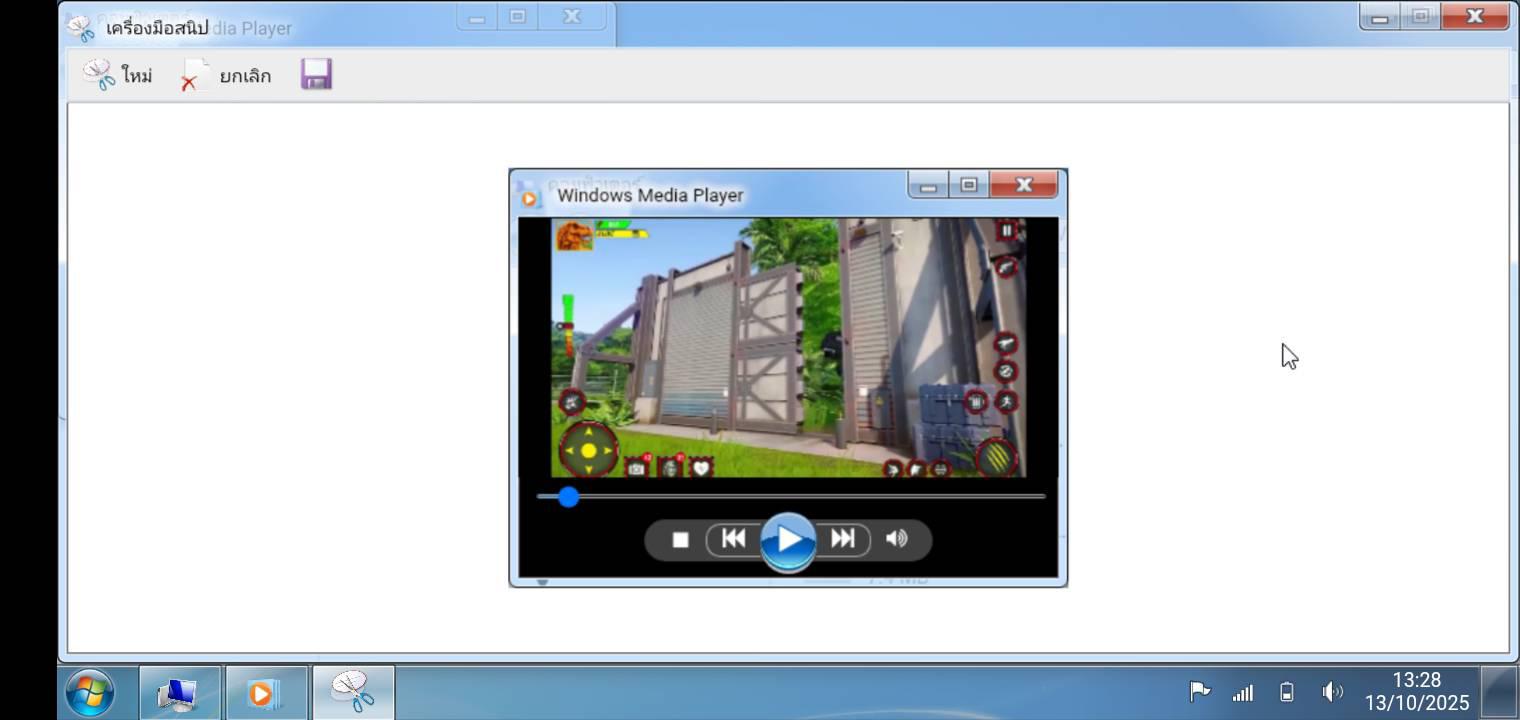Click the yellow directional joystick in the game
The width and height of the screenshot is (1520, 720).
[589, 451]
